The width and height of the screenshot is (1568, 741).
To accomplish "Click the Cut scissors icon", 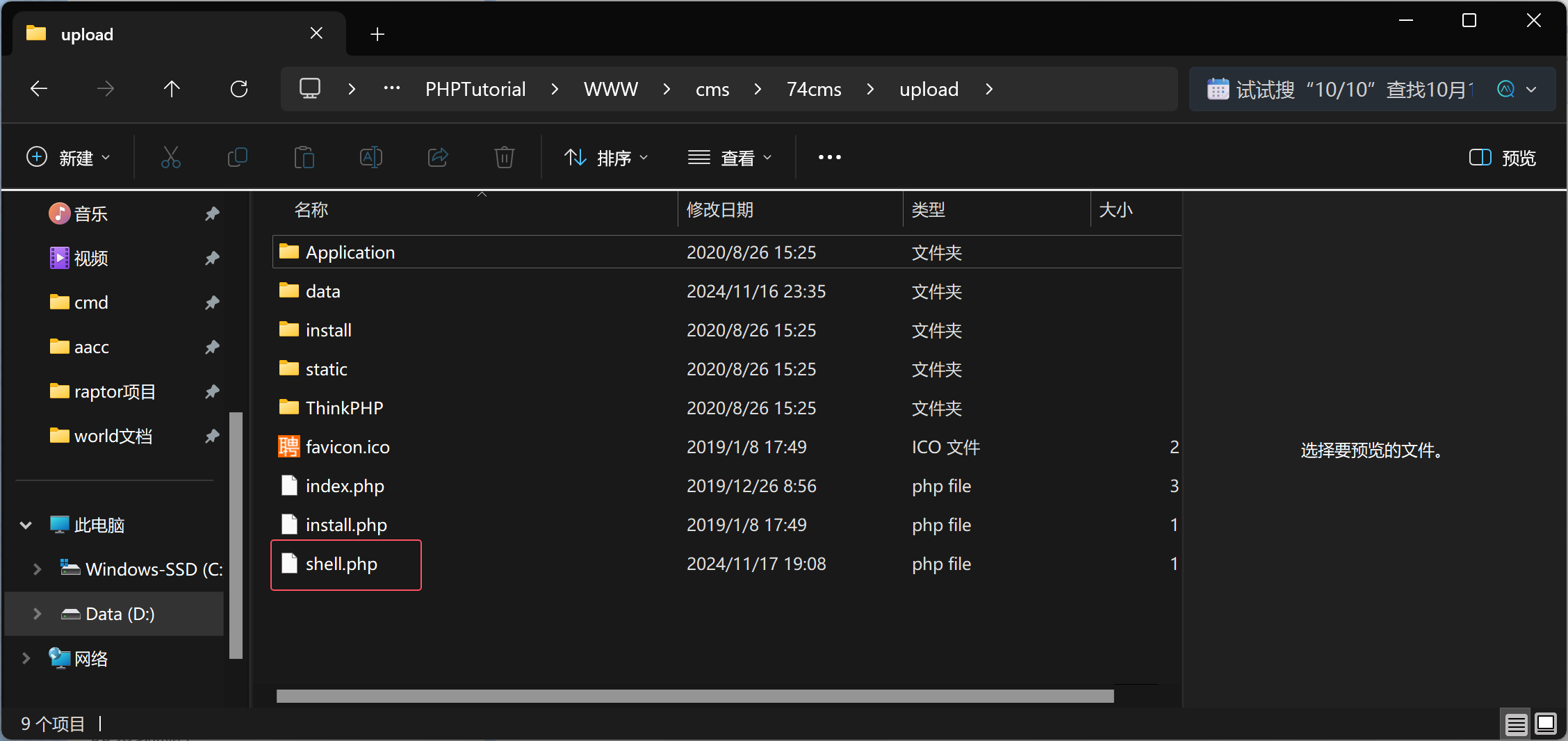I will pyautogui.click(x=171, y=158).
